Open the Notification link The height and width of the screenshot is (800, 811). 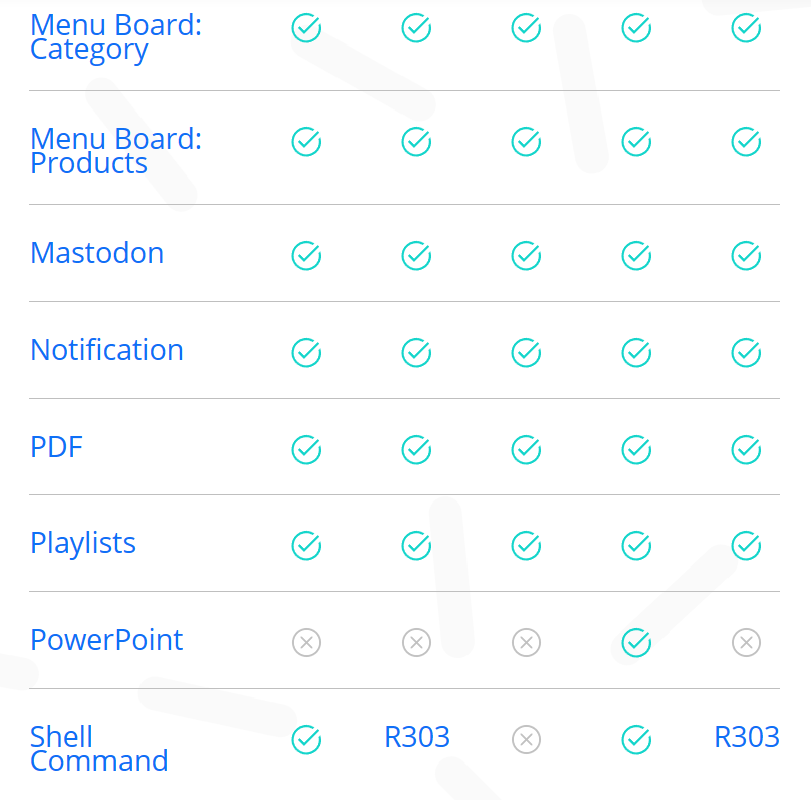107,350
